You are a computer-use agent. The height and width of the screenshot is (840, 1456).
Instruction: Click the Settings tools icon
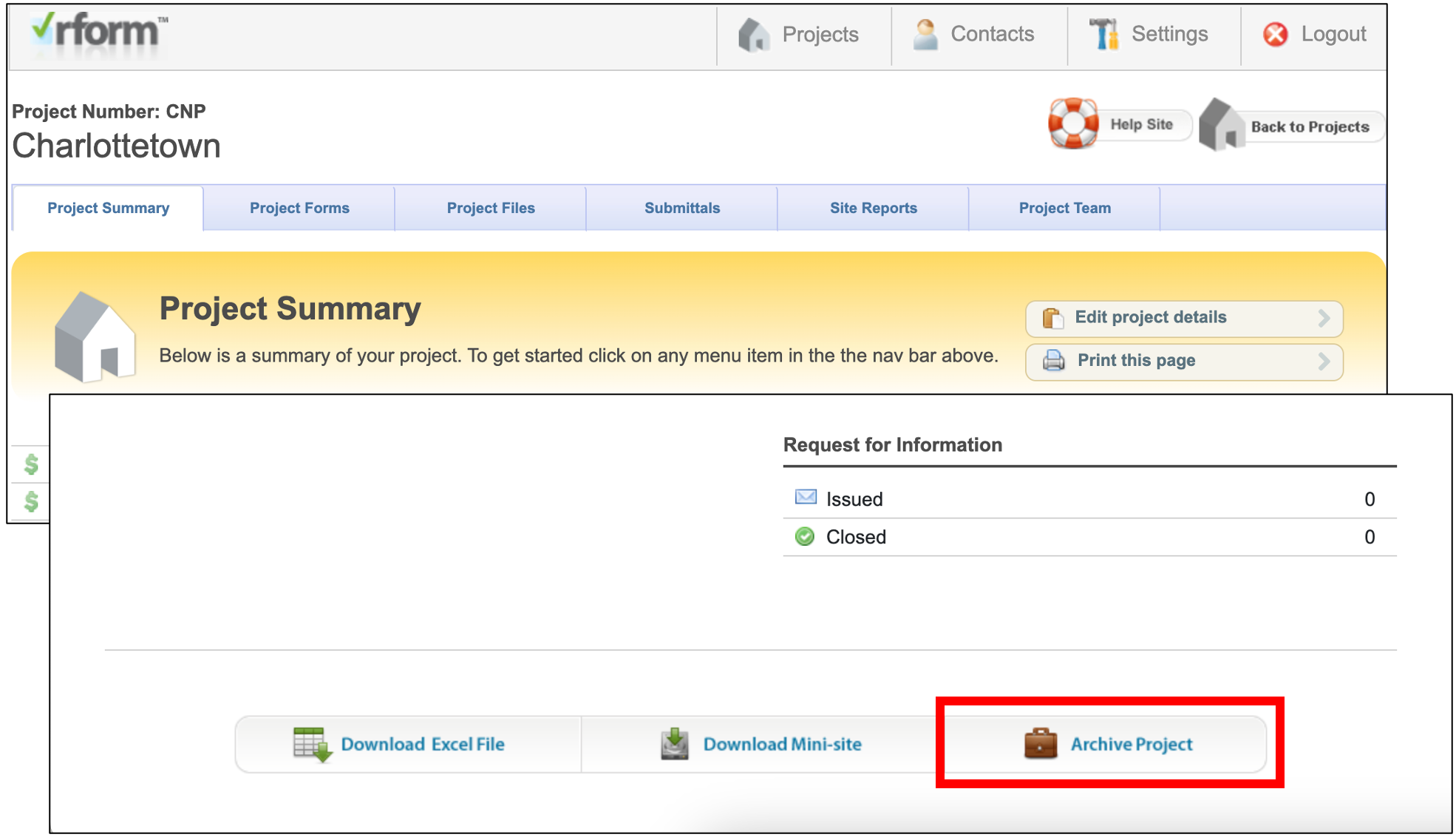(x=1104, y=34)
